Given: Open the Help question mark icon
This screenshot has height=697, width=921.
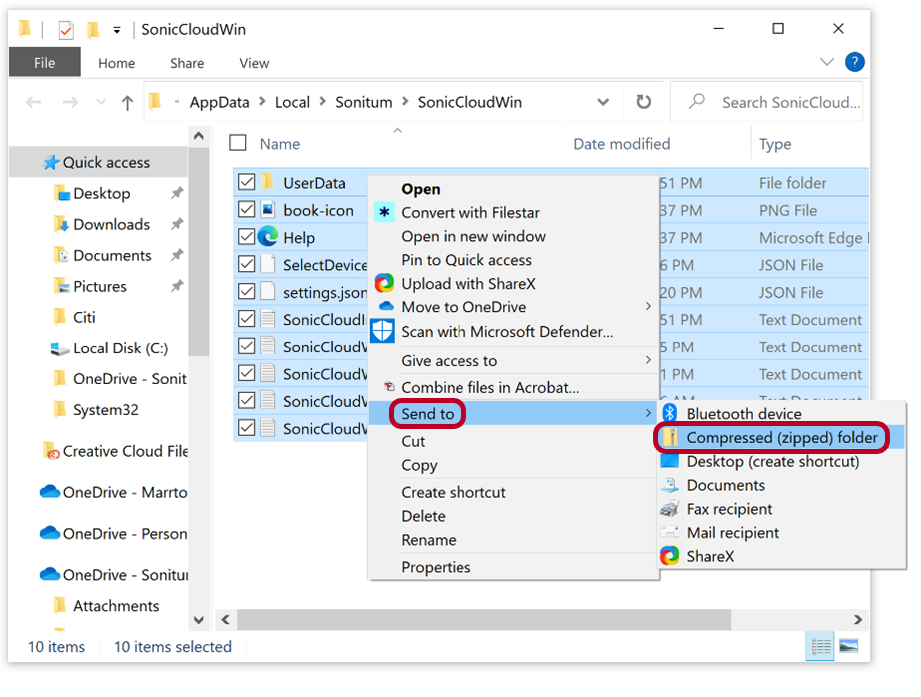Looking at the screenshot, I should pyautogui.click(x=854, y=62).
